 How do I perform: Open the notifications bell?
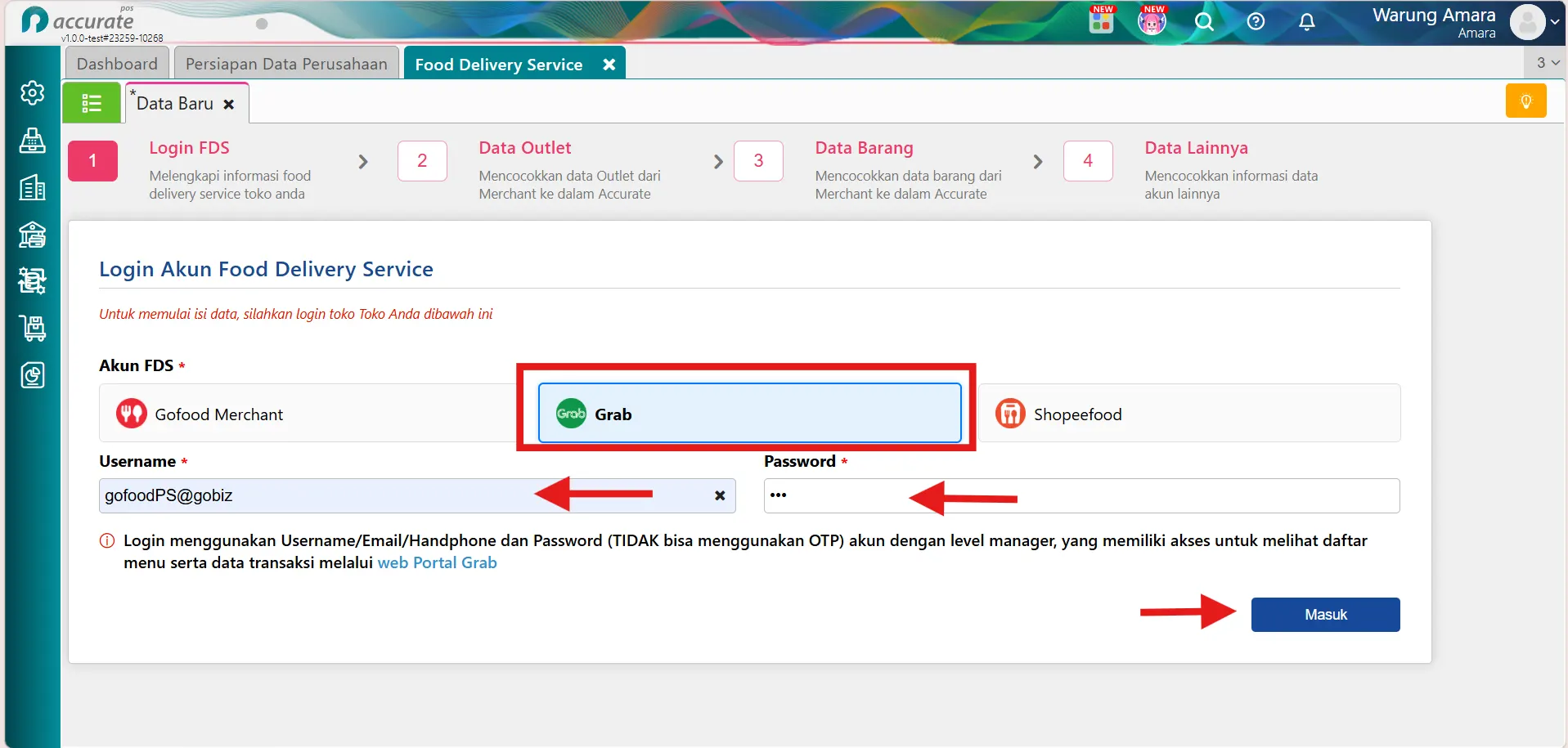tap(1307, 22)
